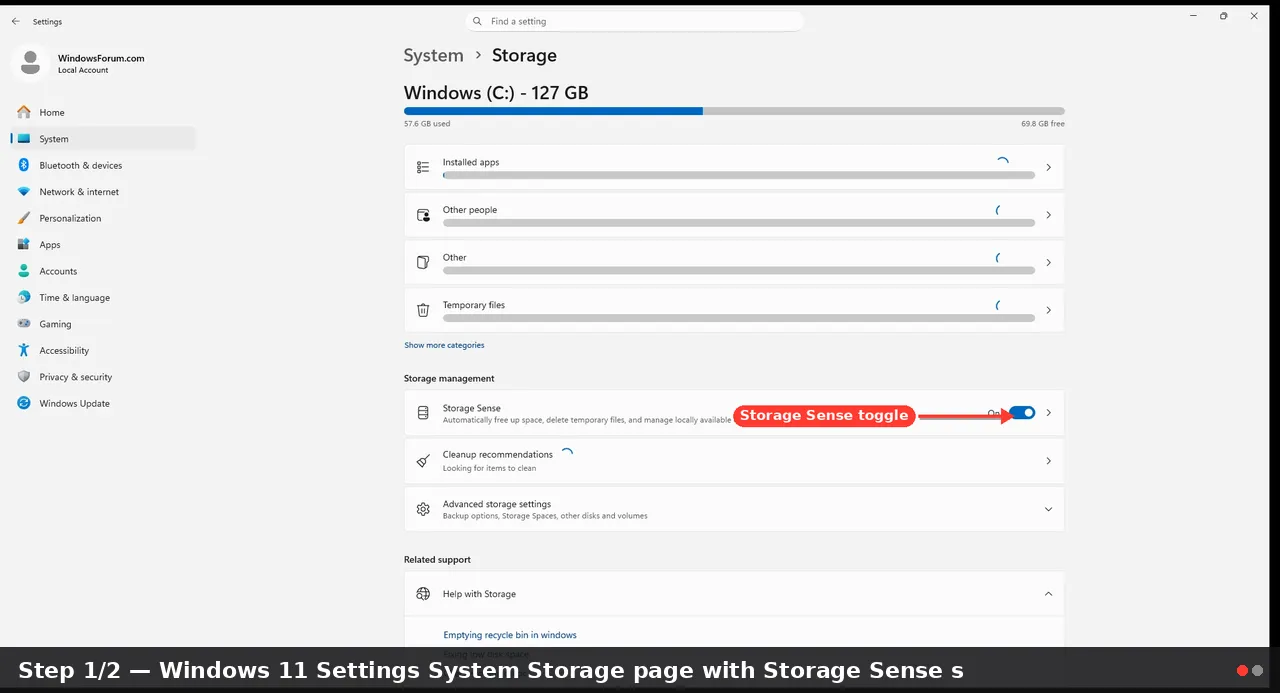
Task: Open Storage Sense settings chevron
Action: point(1048,413)
